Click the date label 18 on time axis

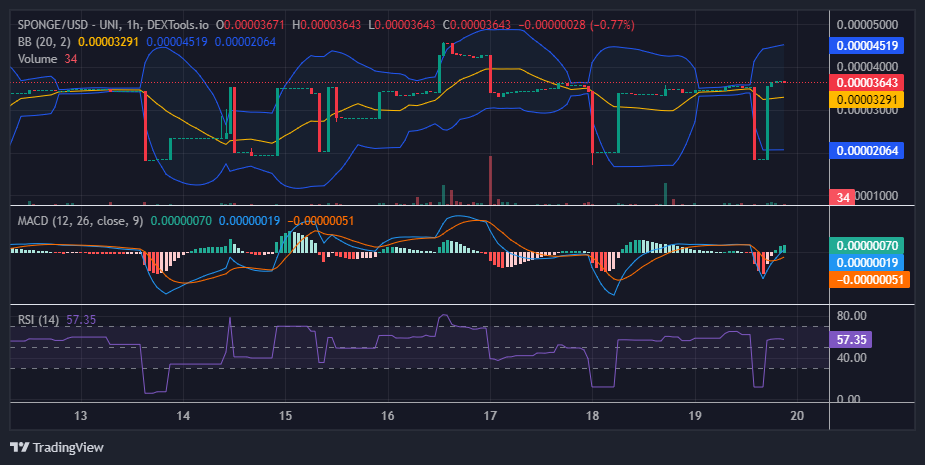[592, 415]
